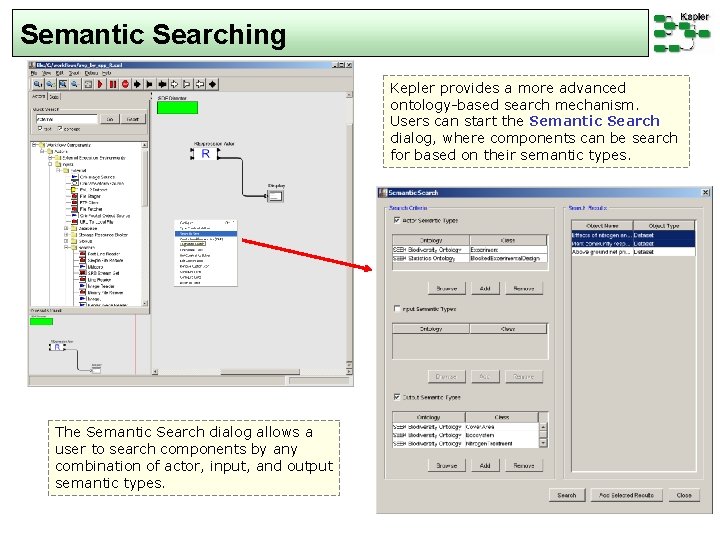This screenshot has width=720, height=540.
Task: Click the Kepler logo on the slide
Action: (681, 32)
